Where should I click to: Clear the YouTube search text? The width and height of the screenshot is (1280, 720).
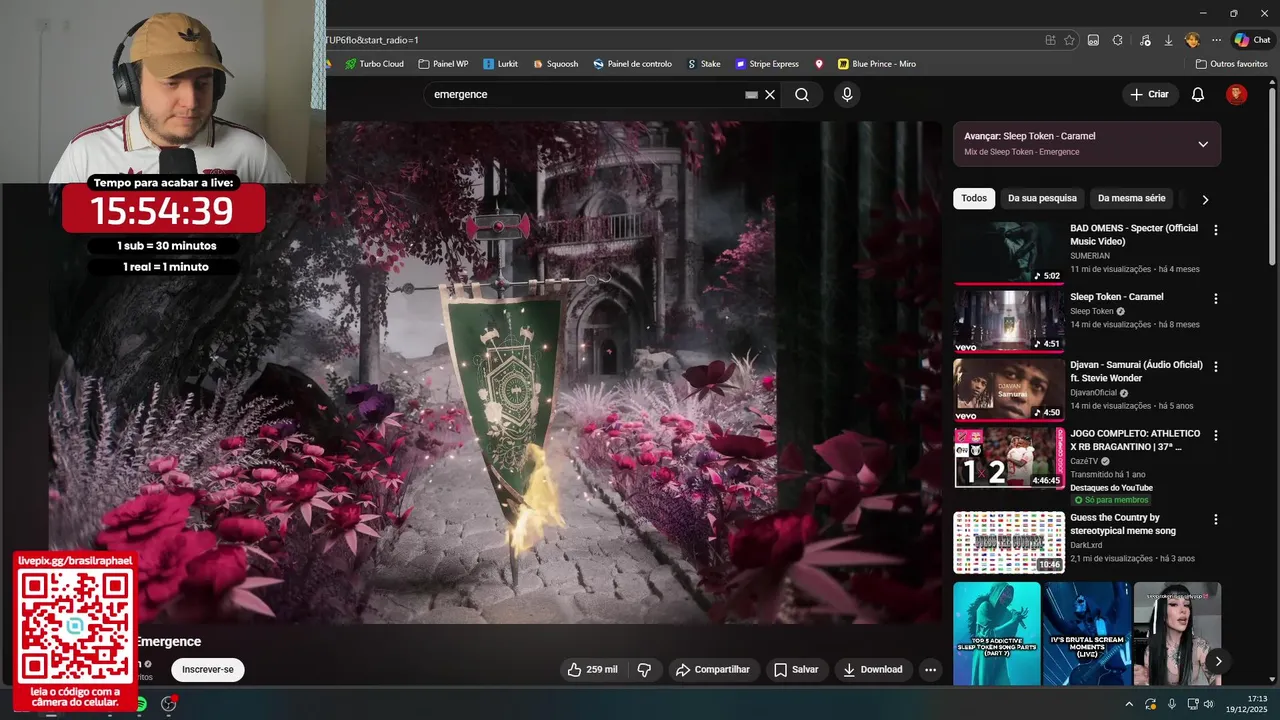pos(770,95)
